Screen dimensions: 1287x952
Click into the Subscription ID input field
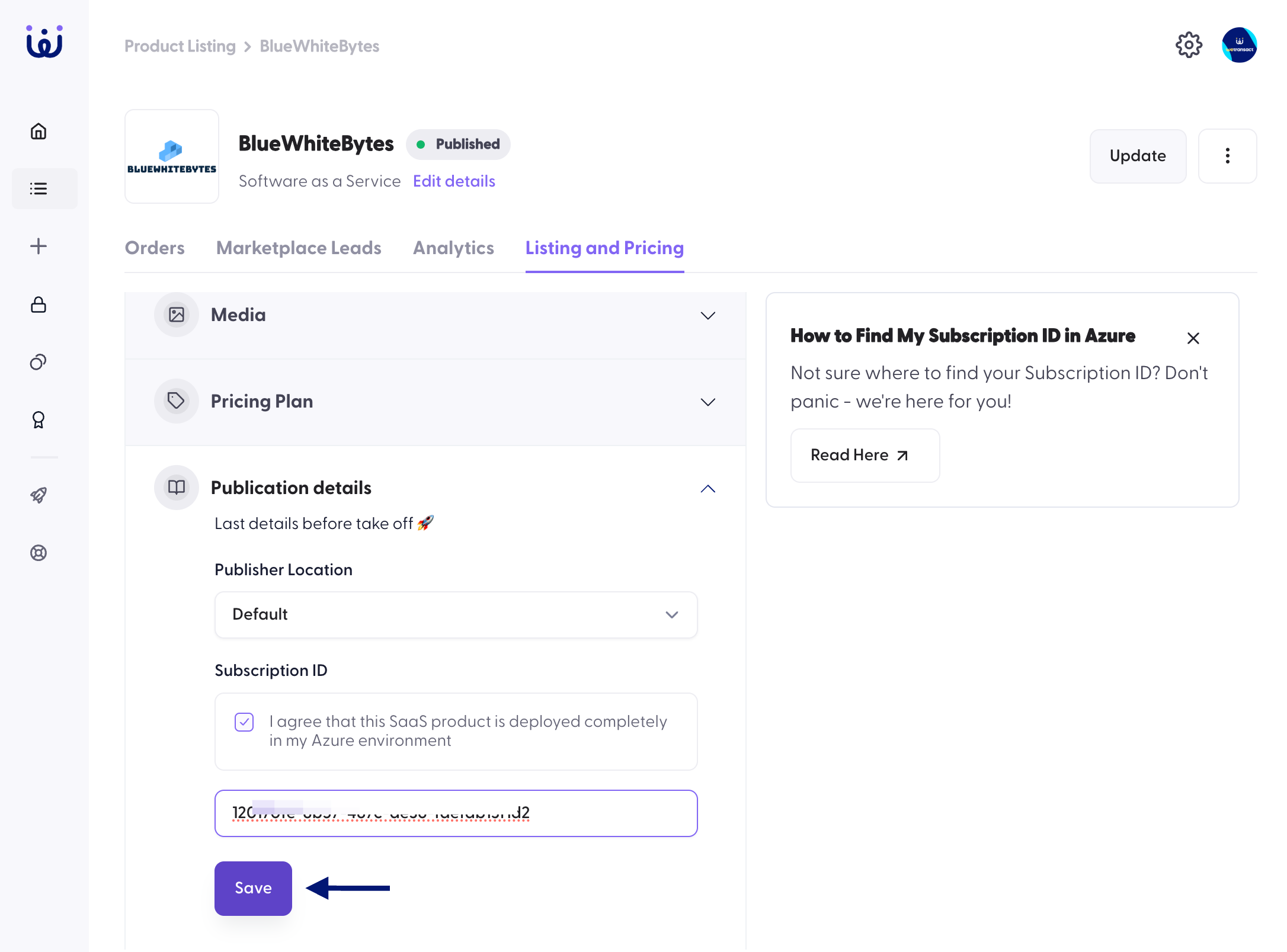click(x=456, y=813)
